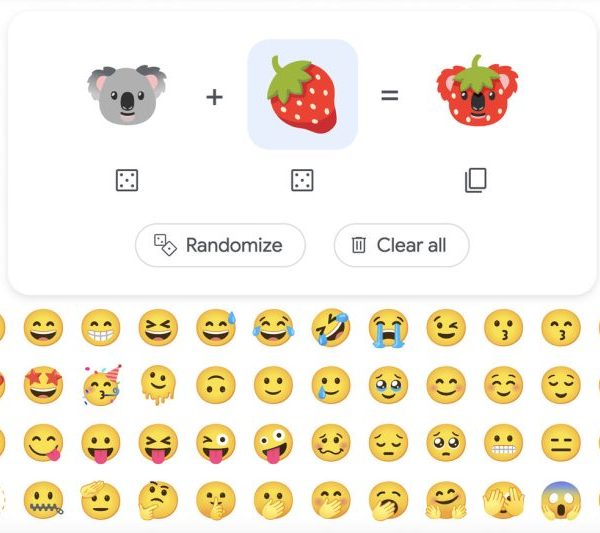600x533 pixels.
Task: Select the highlighted strawberry emoji slot
Action: coord(303,94)
